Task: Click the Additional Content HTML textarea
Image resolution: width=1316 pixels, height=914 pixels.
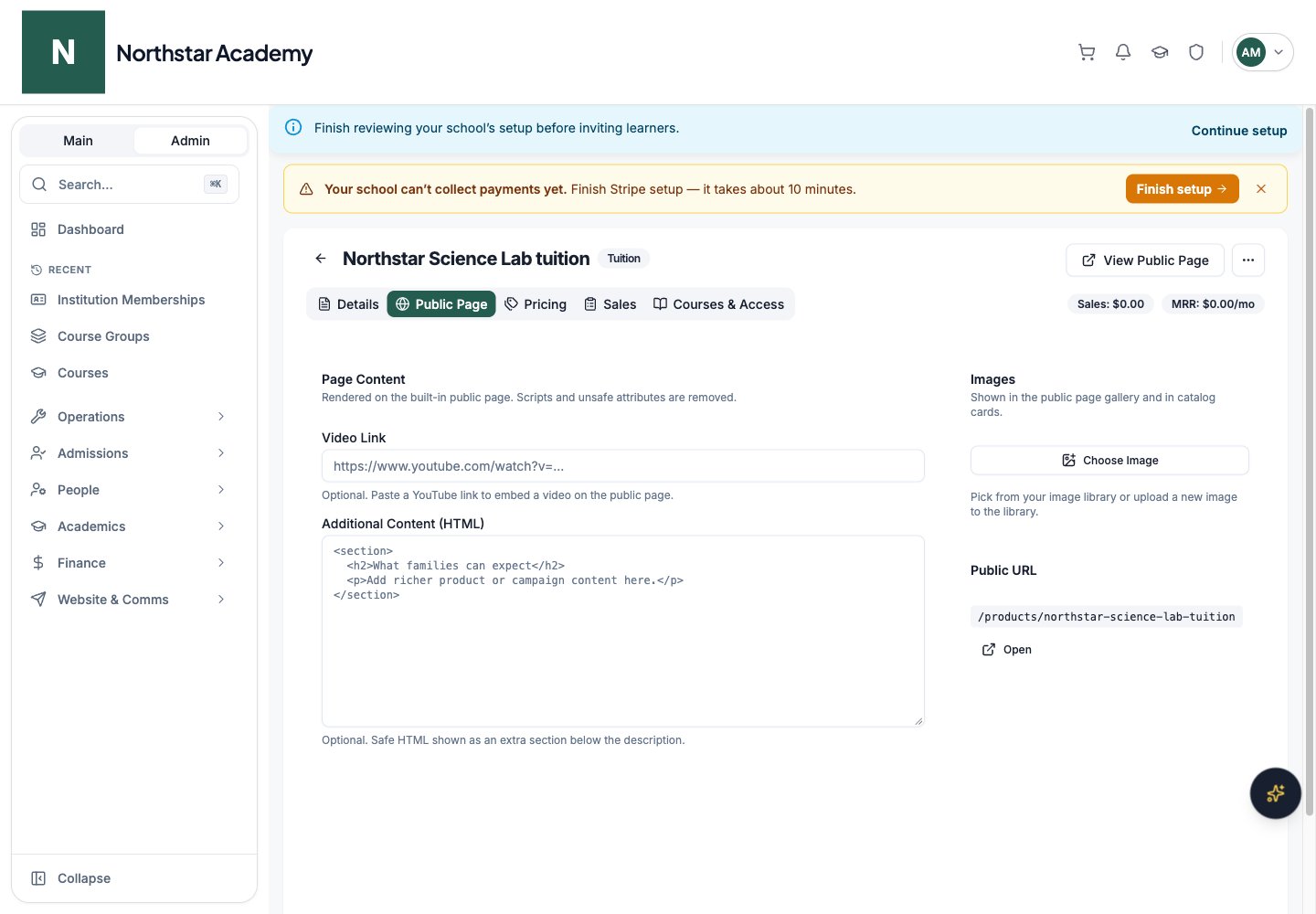Action: click(623, 632)
